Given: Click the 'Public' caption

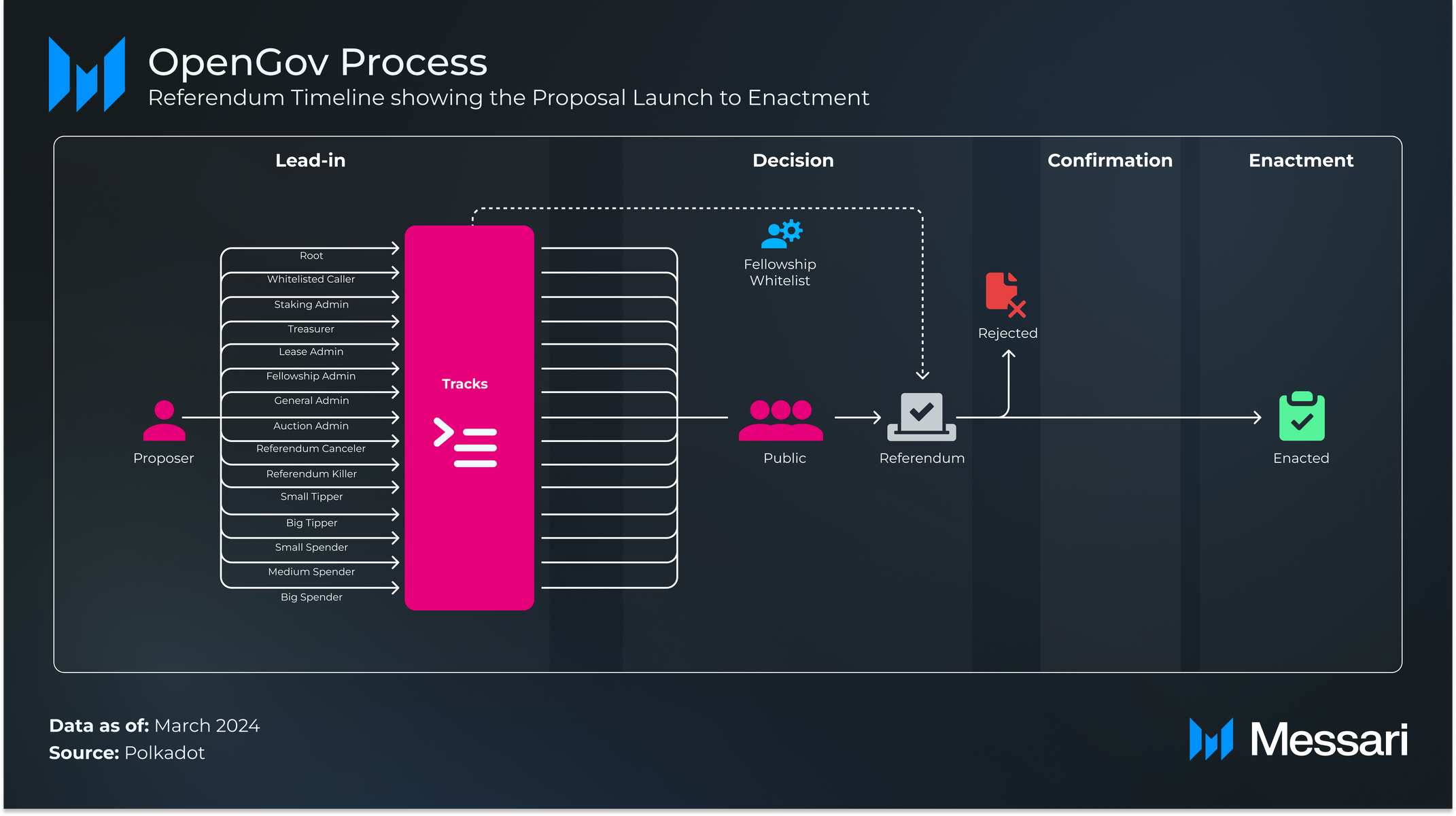Looking at the screenshot, I should pos(785,458).
